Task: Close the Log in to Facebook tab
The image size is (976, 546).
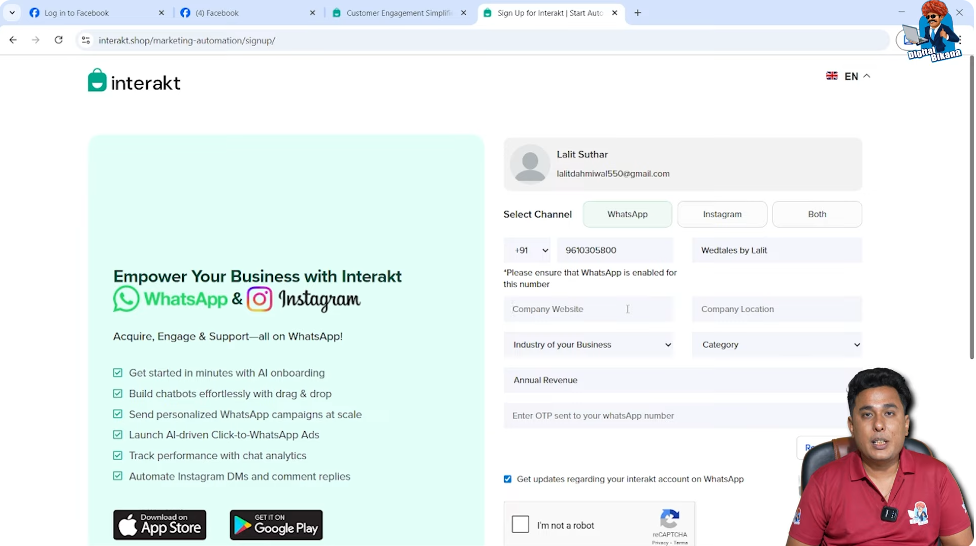Action: 161,12
